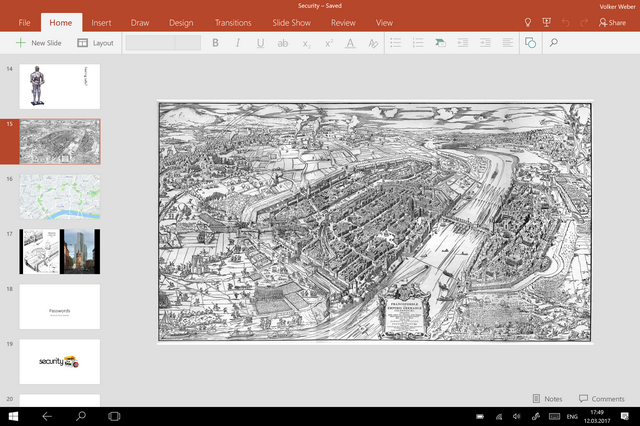Start presenting from the ribbon icon

(x=546, y=22)
